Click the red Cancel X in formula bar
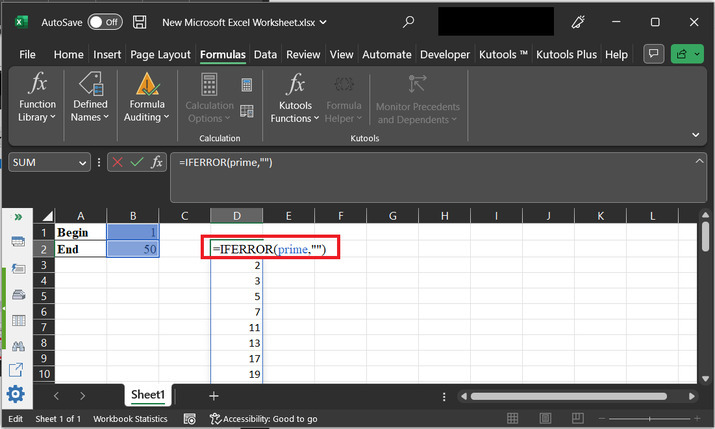Image resolution: width=715 pixels, height=429 pixels. tap(117, 162)
